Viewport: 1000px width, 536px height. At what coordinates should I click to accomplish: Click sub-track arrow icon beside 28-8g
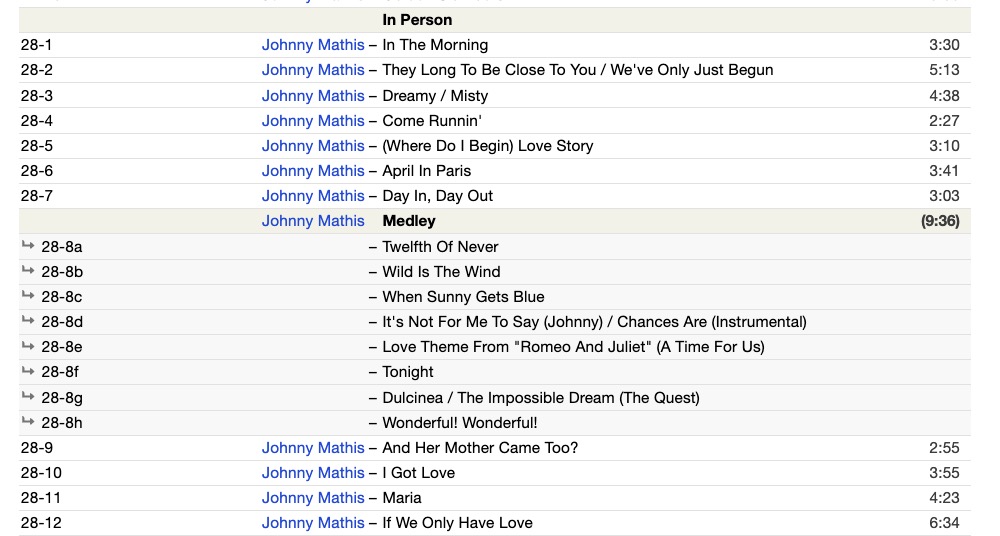tap(28, 396)
